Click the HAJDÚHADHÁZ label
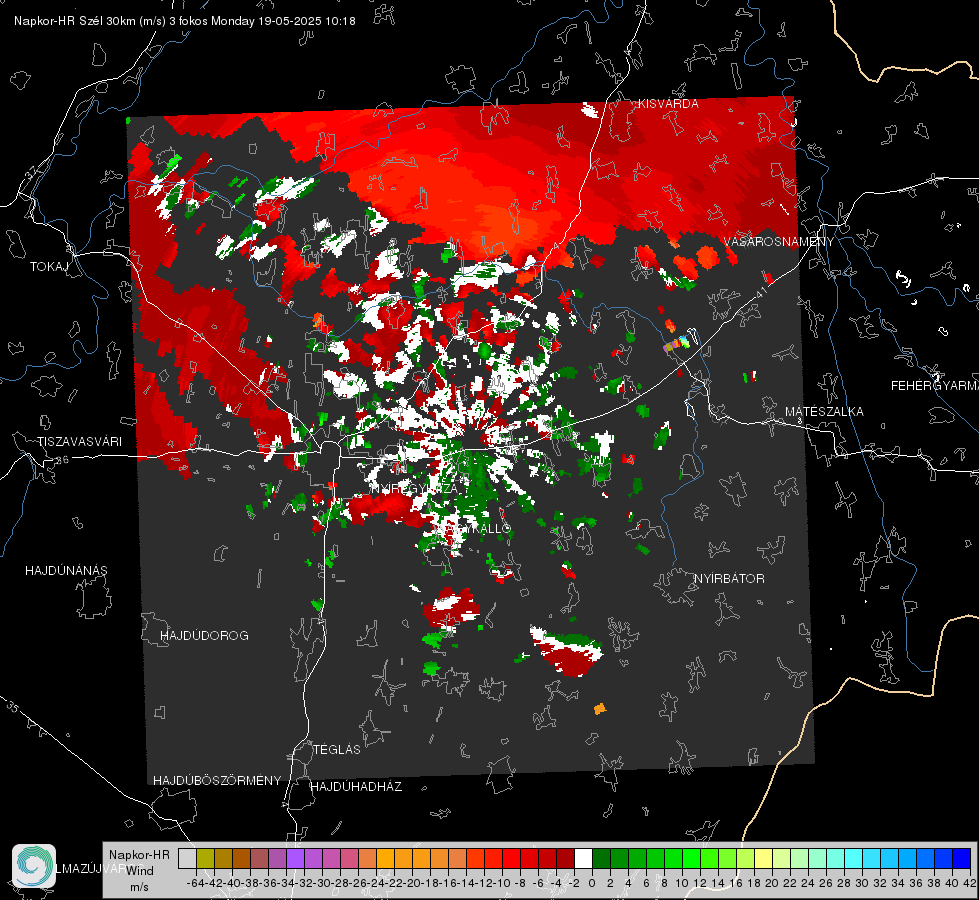979x900 pixels. click(x=357, y=787)
